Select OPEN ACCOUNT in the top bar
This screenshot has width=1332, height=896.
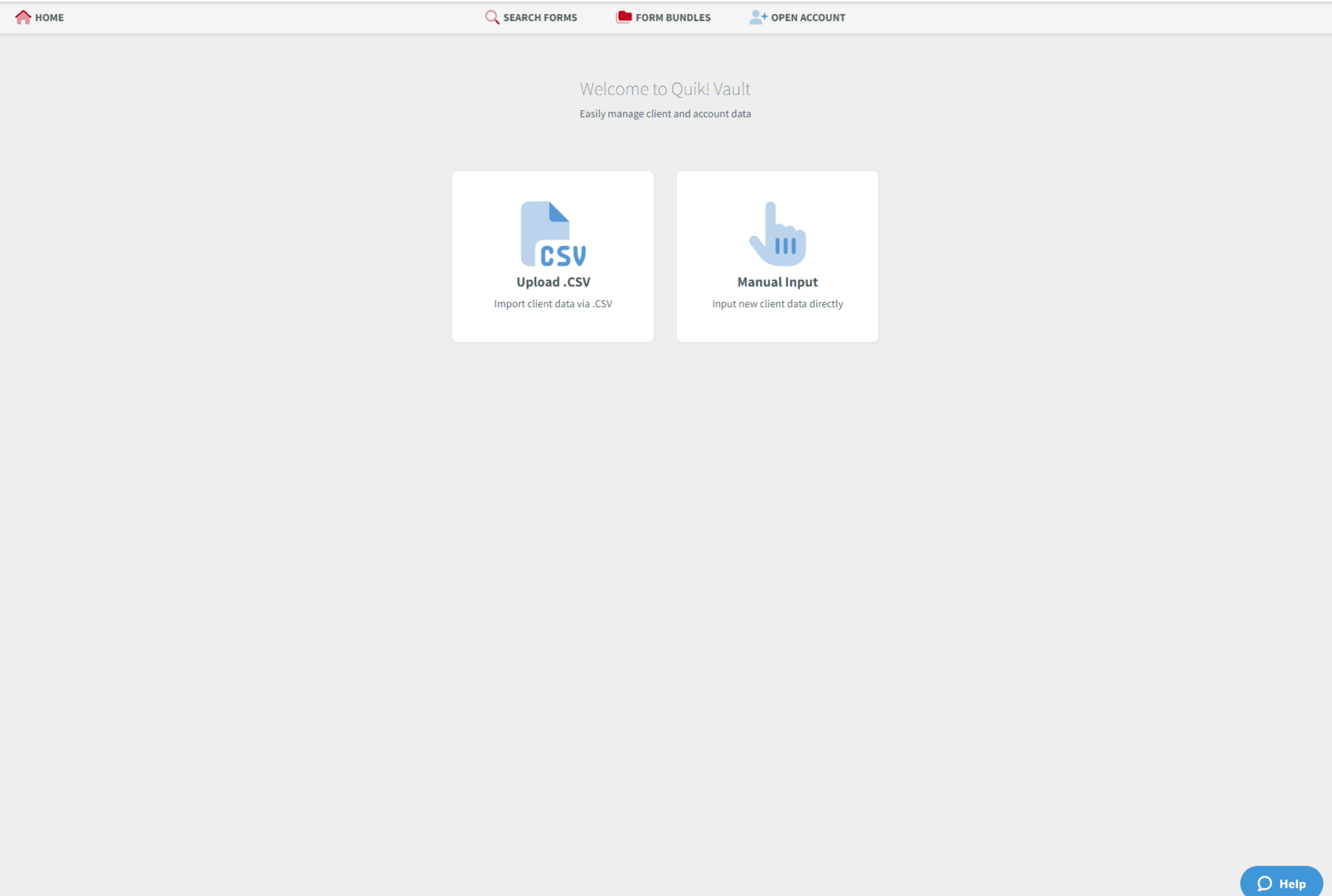[808, 18]
